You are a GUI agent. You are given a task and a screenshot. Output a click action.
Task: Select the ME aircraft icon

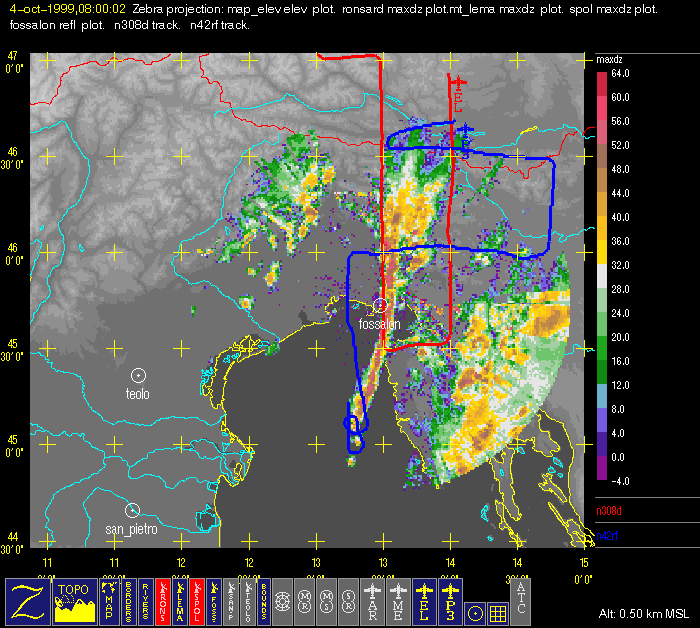pyautogui.click(x=399, y=601)
